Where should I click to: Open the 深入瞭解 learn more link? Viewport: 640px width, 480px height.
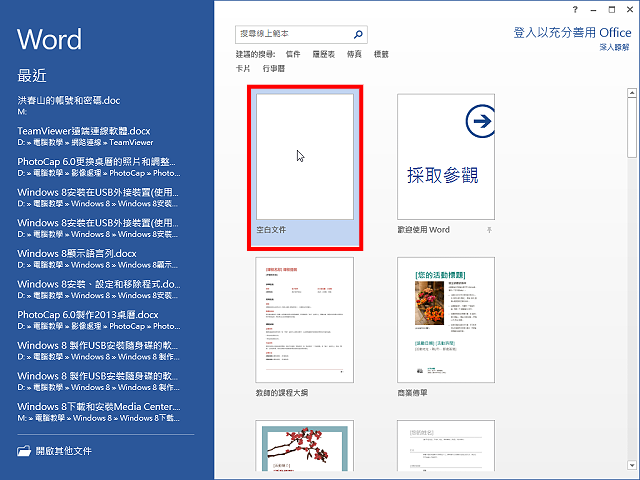pyautogui.click(x=614, y=47)
